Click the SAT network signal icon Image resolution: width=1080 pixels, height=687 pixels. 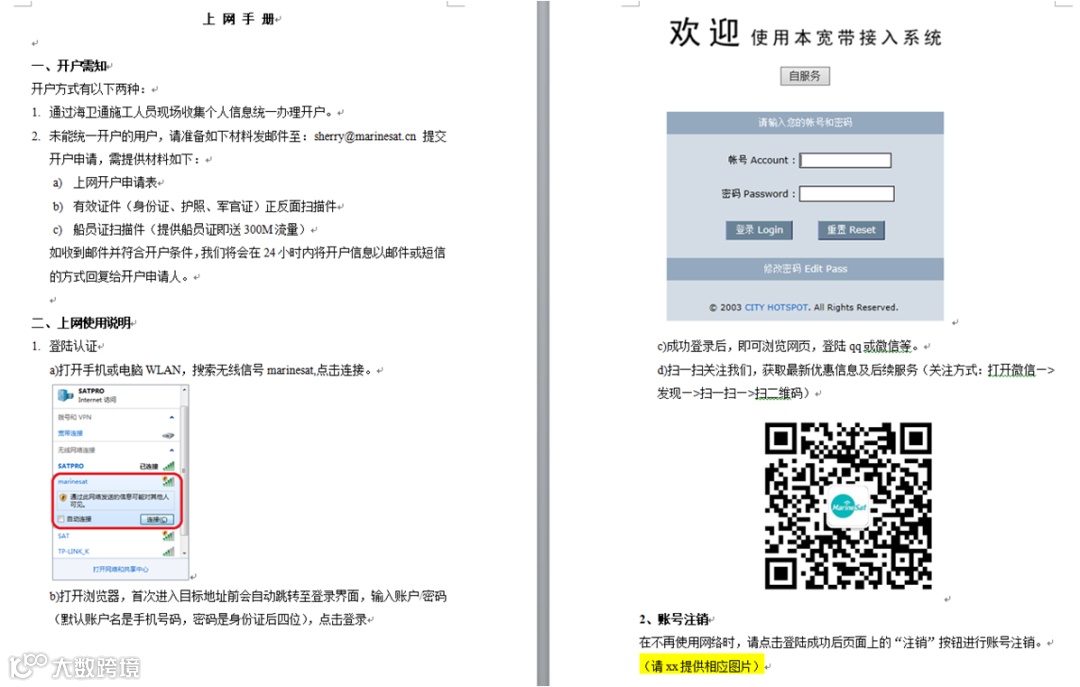(x=168, y=537)
